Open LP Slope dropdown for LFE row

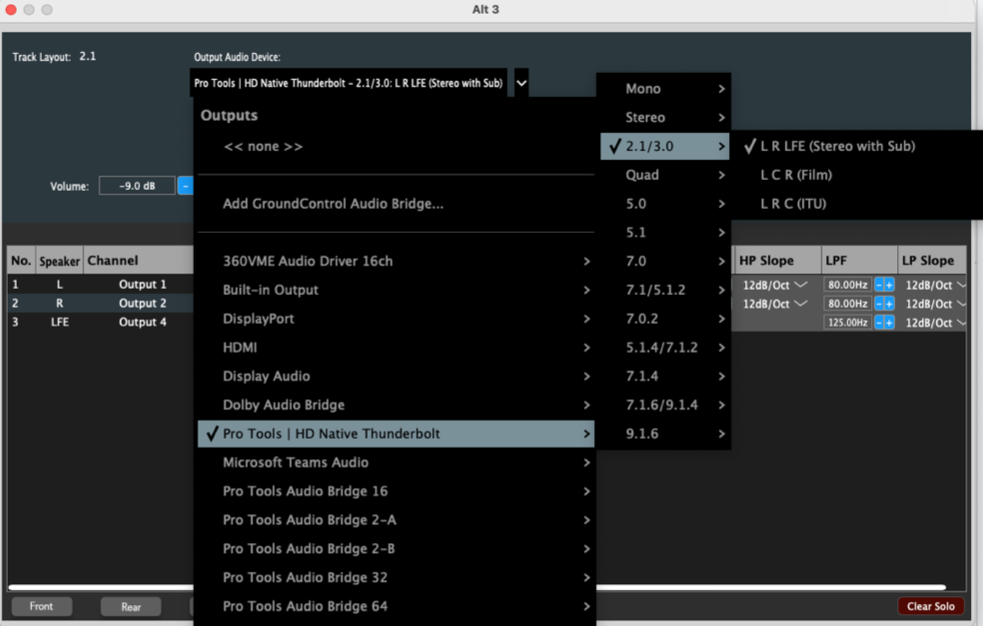tap(935, 322)
